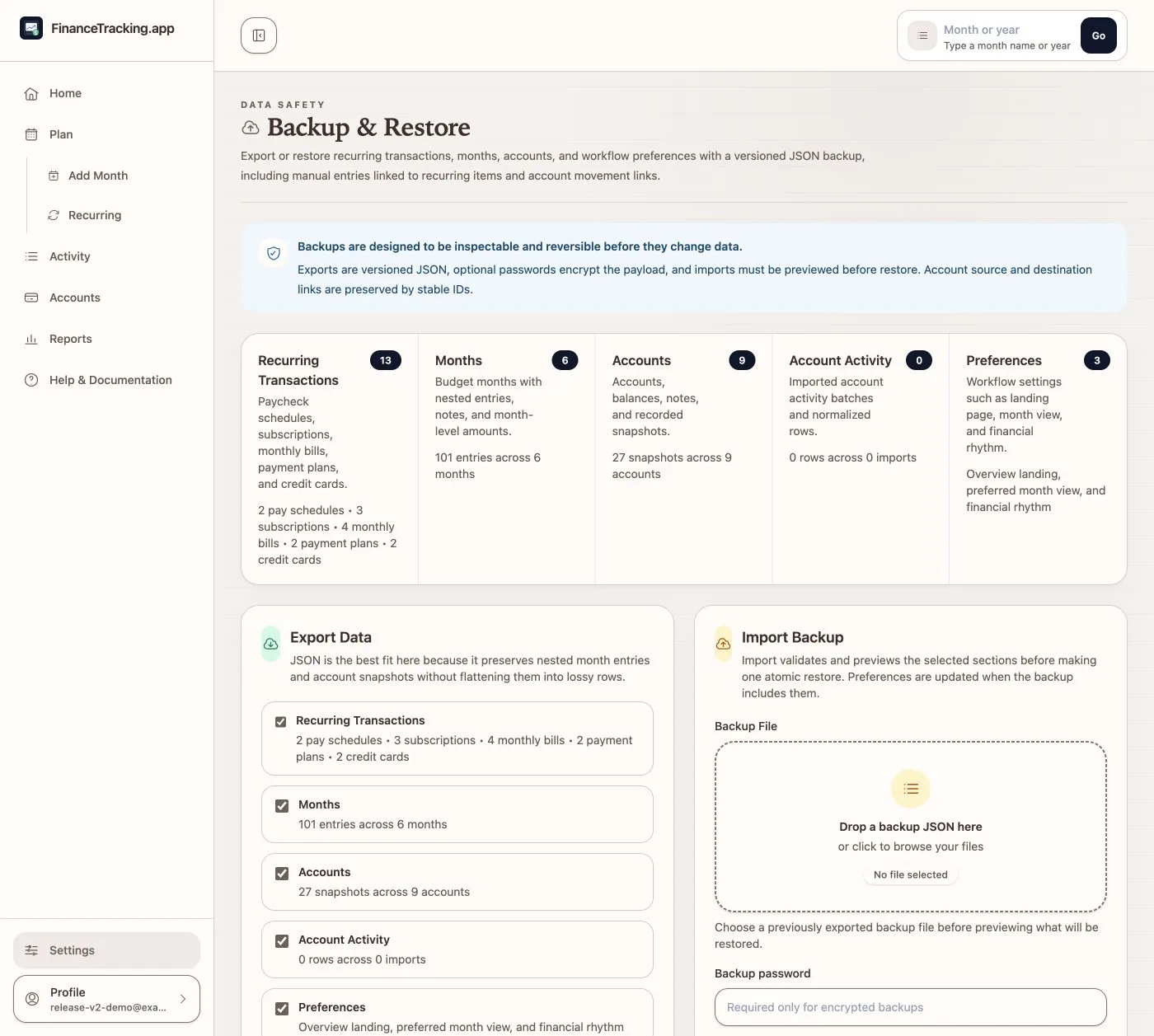This screenshot has width=1154, height=1036.
Task: Click the Preferences count badge 3
Action: tap(1096, 360)
